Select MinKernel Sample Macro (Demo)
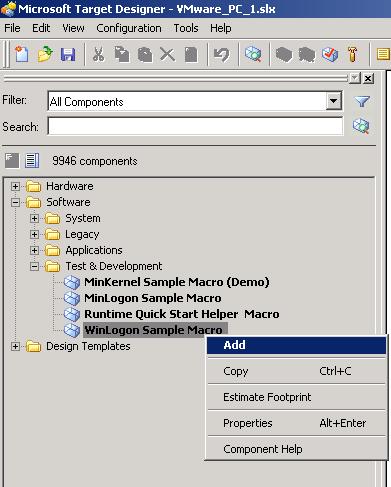Image resolution: width=391 pixels, height=487 pixels. click(177, 282)
